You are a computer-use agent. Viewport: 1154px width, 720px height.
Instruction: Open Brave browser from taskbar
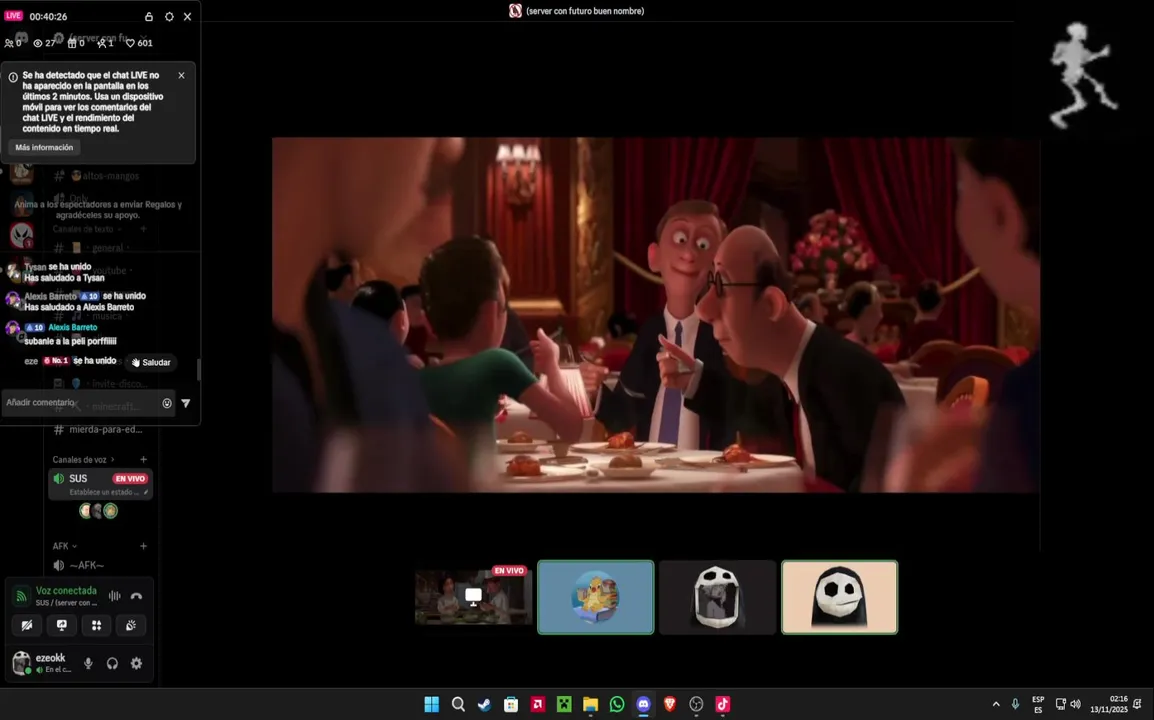(x=670, y=705)
